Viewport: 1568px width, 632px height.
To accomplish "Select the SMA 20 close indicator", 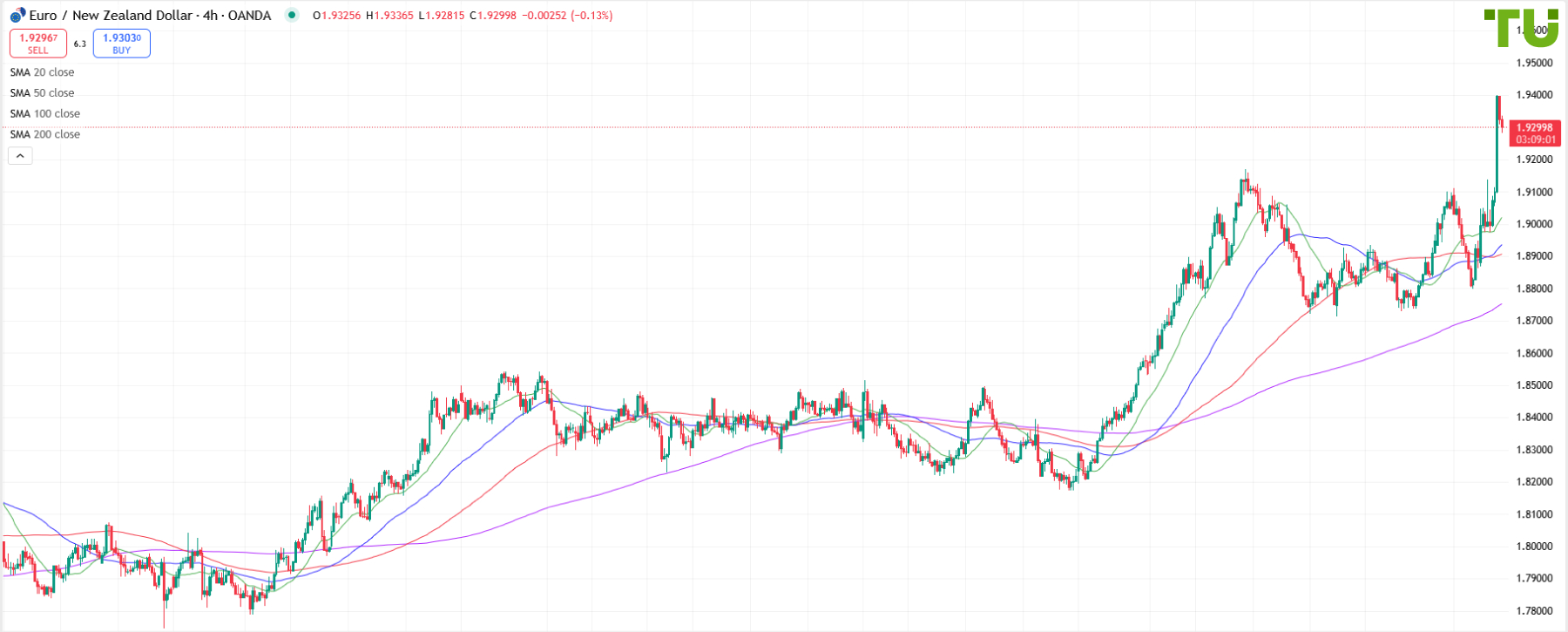I will click(42, 72).
